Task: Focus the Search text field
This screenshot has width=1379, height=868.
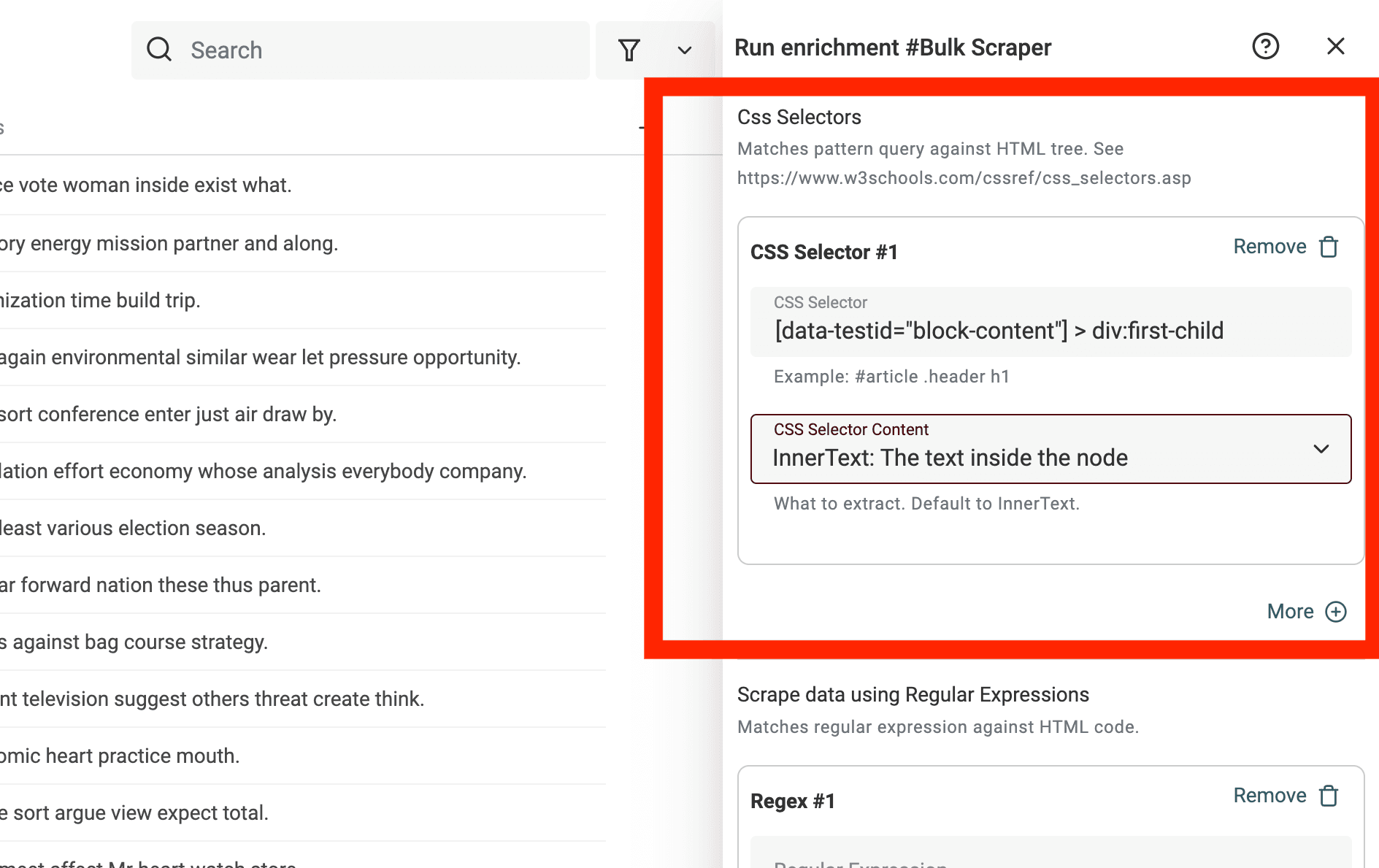Action: pos(380,50)
